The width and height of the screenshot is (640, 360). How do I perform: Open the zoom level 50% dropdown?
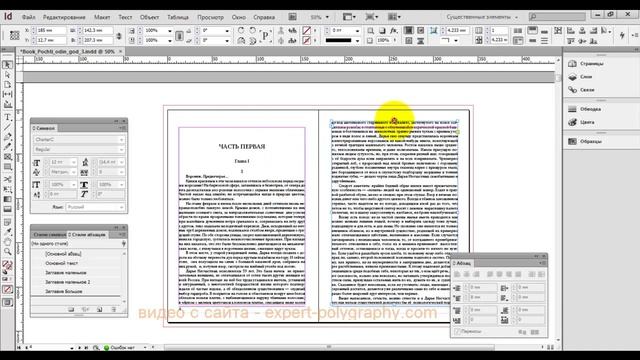327,17
